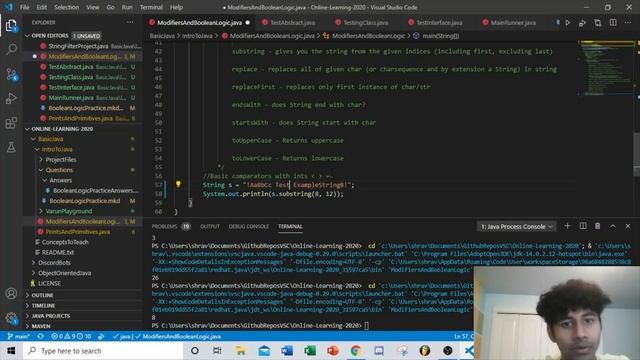
Task: Open Source Control view in activity bar
Action: coord(11,74)
